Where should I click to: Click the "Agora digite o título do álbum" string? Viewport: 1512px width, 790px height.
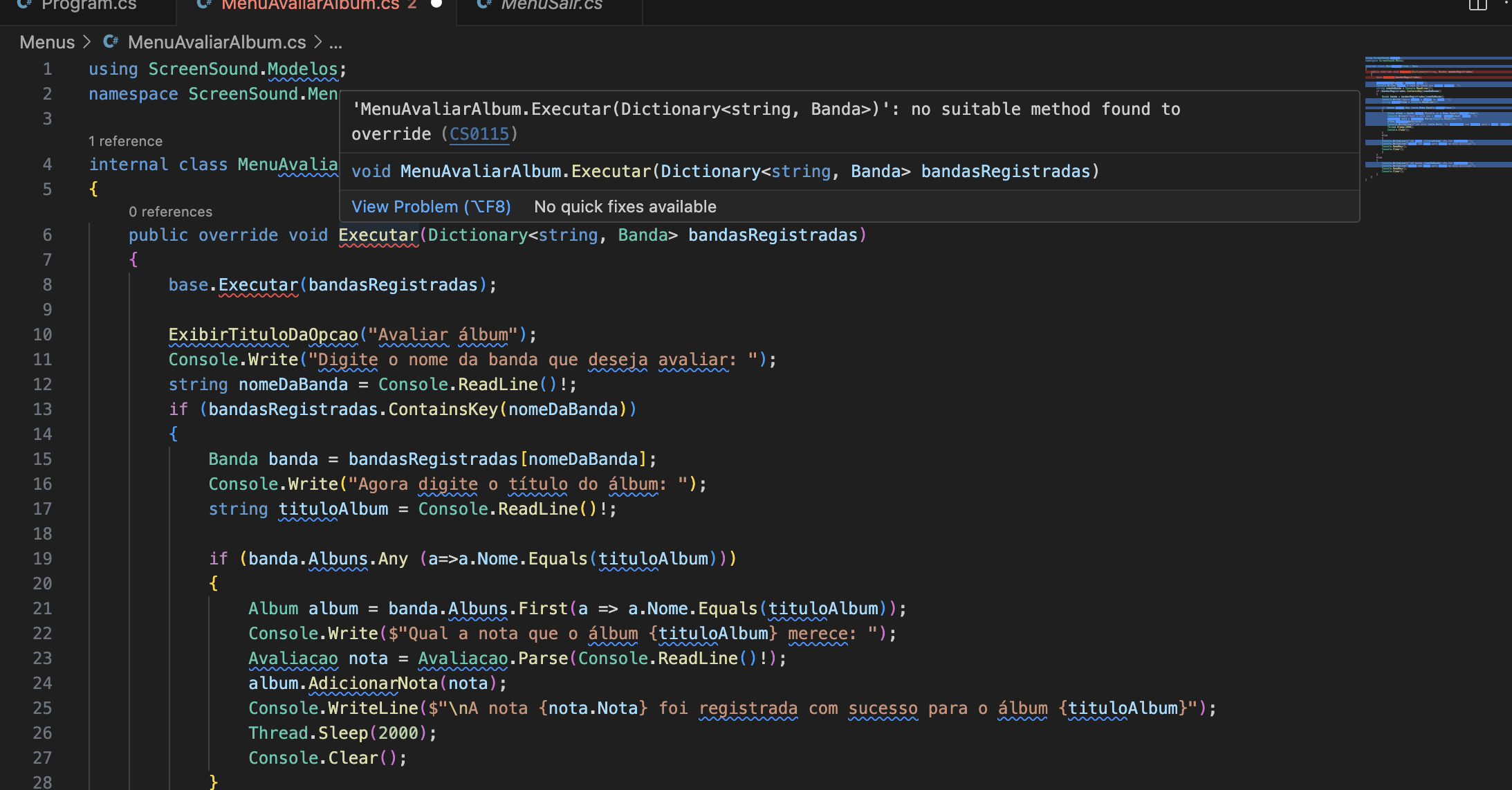(x=517, y=484)
